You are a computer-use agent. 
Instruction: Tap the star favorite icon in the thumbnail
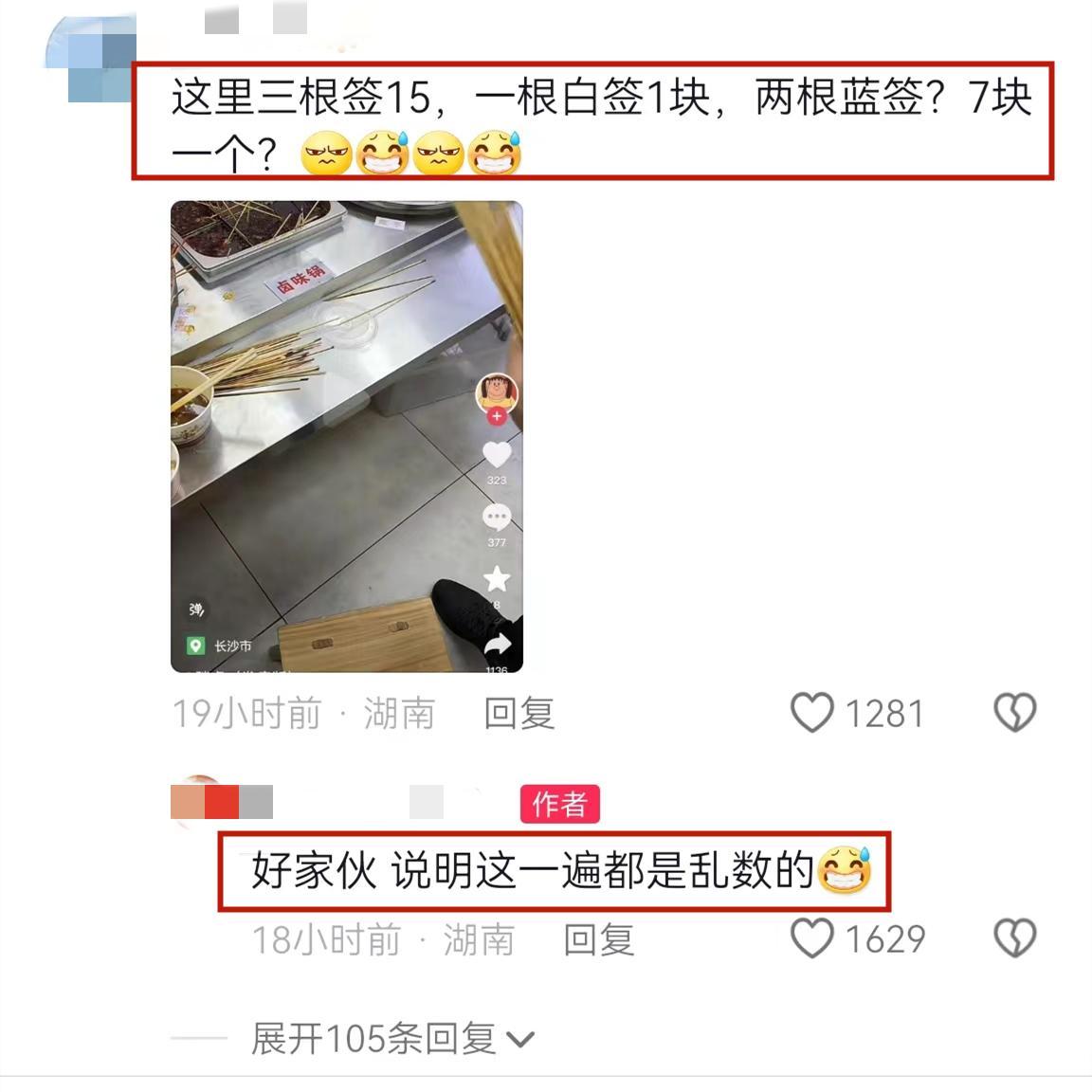pyautogui.click(x=497, y=579)
